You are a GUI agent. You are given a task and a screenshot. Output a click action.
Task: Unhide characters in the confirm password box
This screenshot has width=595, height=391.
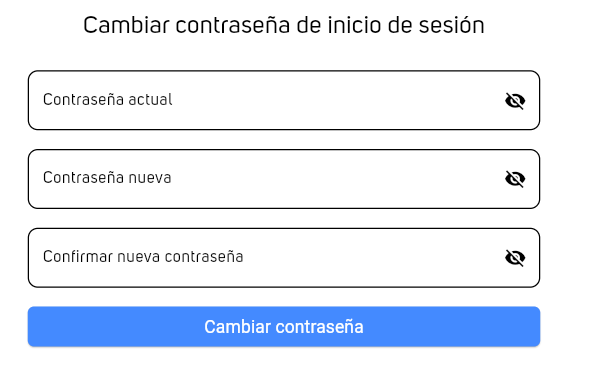[x=515, y=258]
